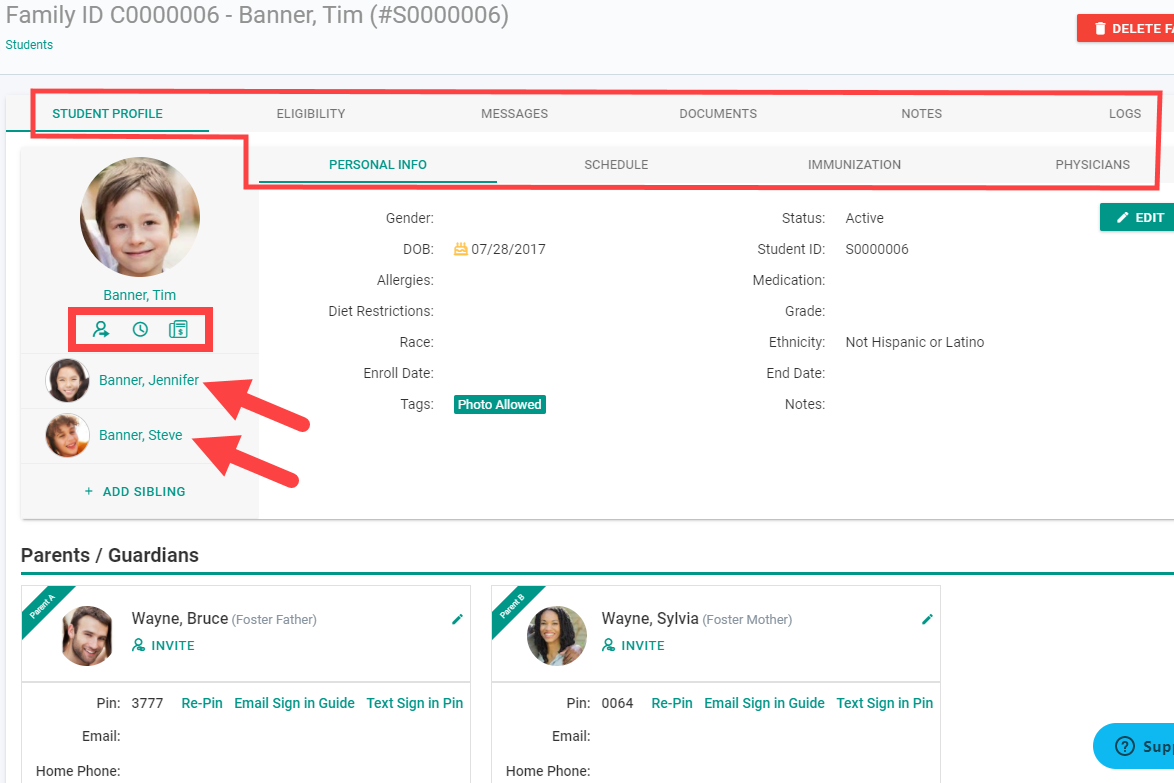Click Re-Pin for Sylvia Wayne's pin 0064
The height and width of the screenshot is (783, 1174).
pos(672,704)
